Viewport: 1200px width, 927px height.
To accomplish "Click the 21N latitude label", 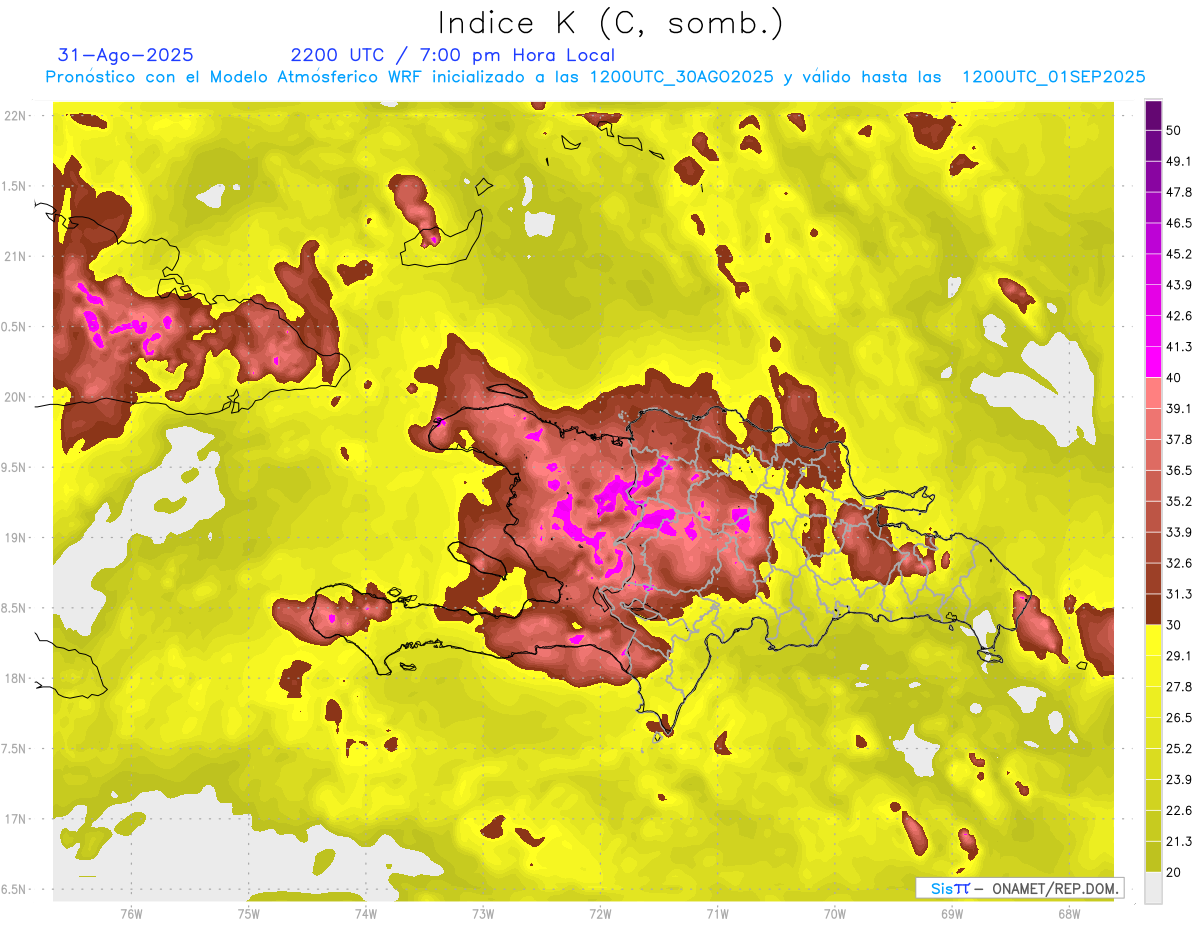I will (x=15, y=256).
